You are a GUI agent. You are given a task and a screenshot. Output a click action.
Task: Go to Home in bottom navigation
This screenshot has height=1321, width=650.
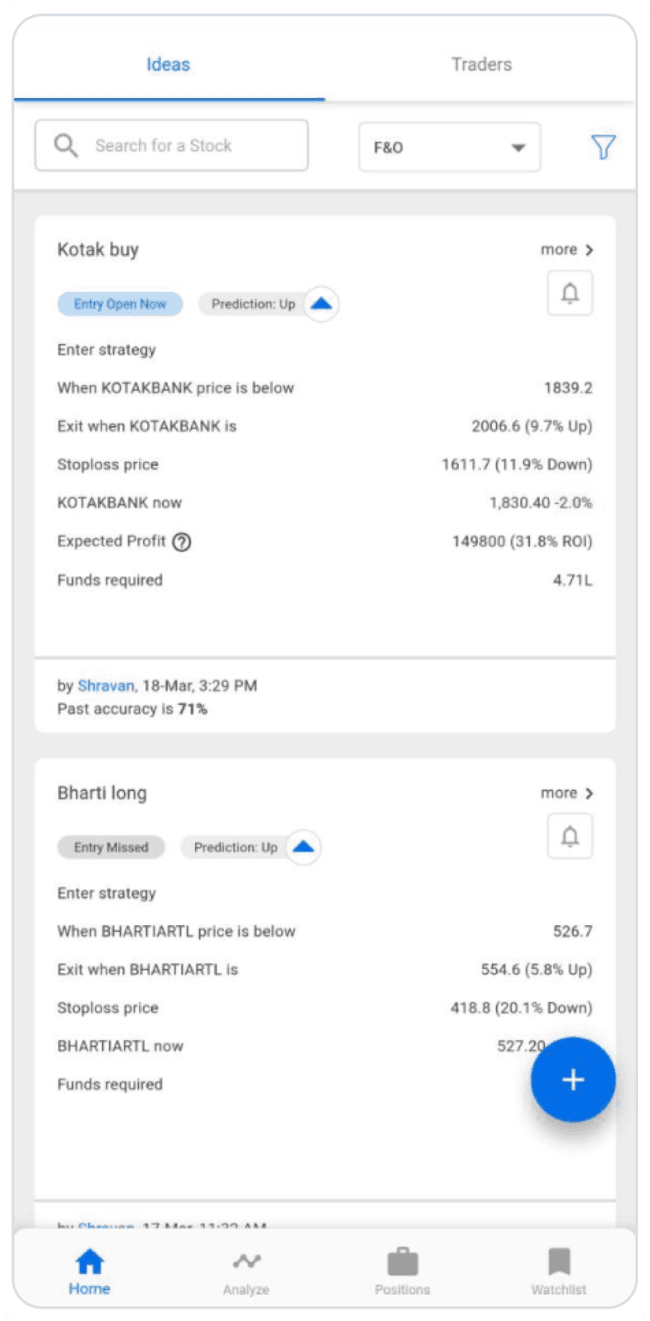(89, 1271)
